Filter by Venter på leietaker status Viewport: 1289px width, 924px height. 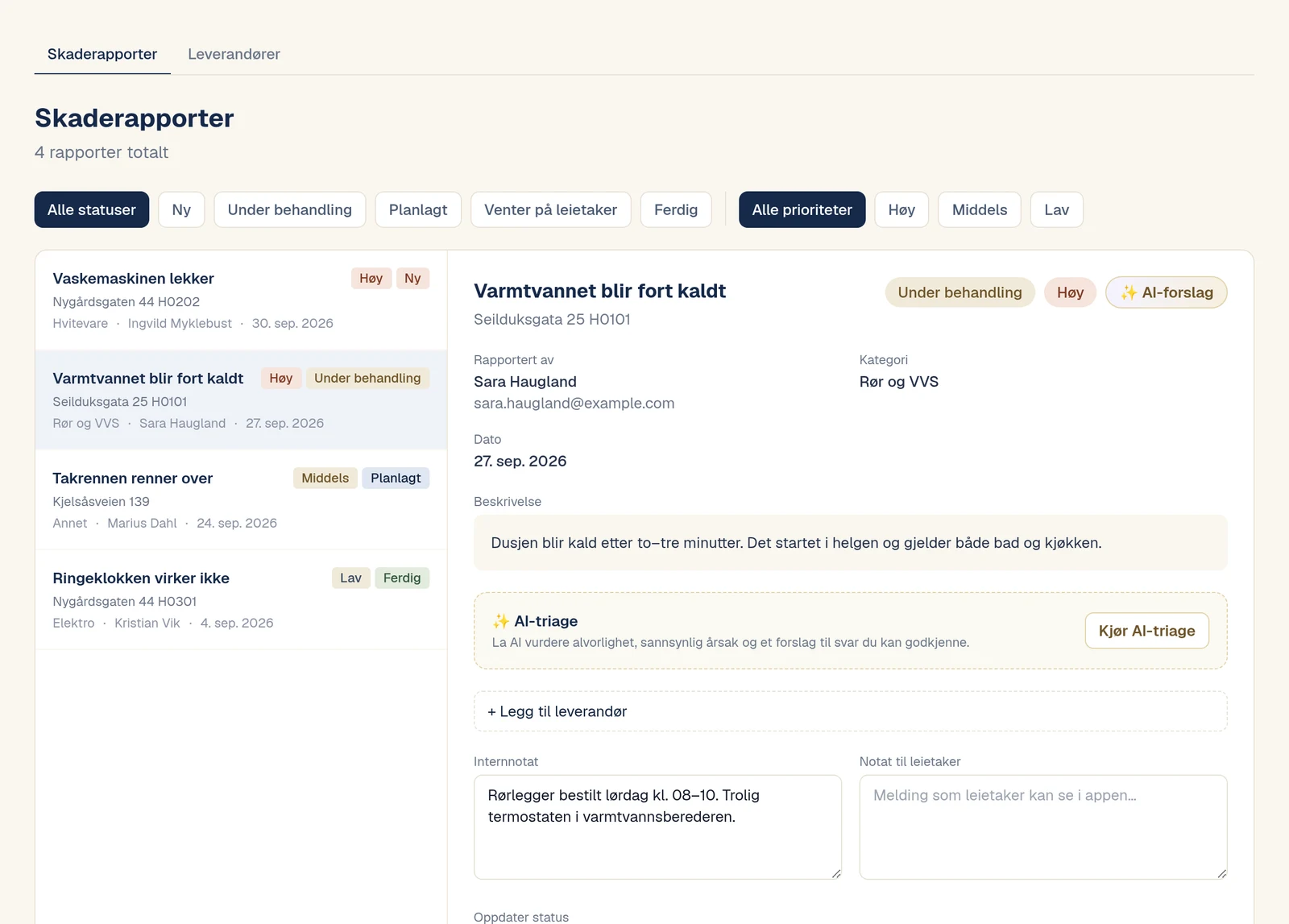point(551,209)
